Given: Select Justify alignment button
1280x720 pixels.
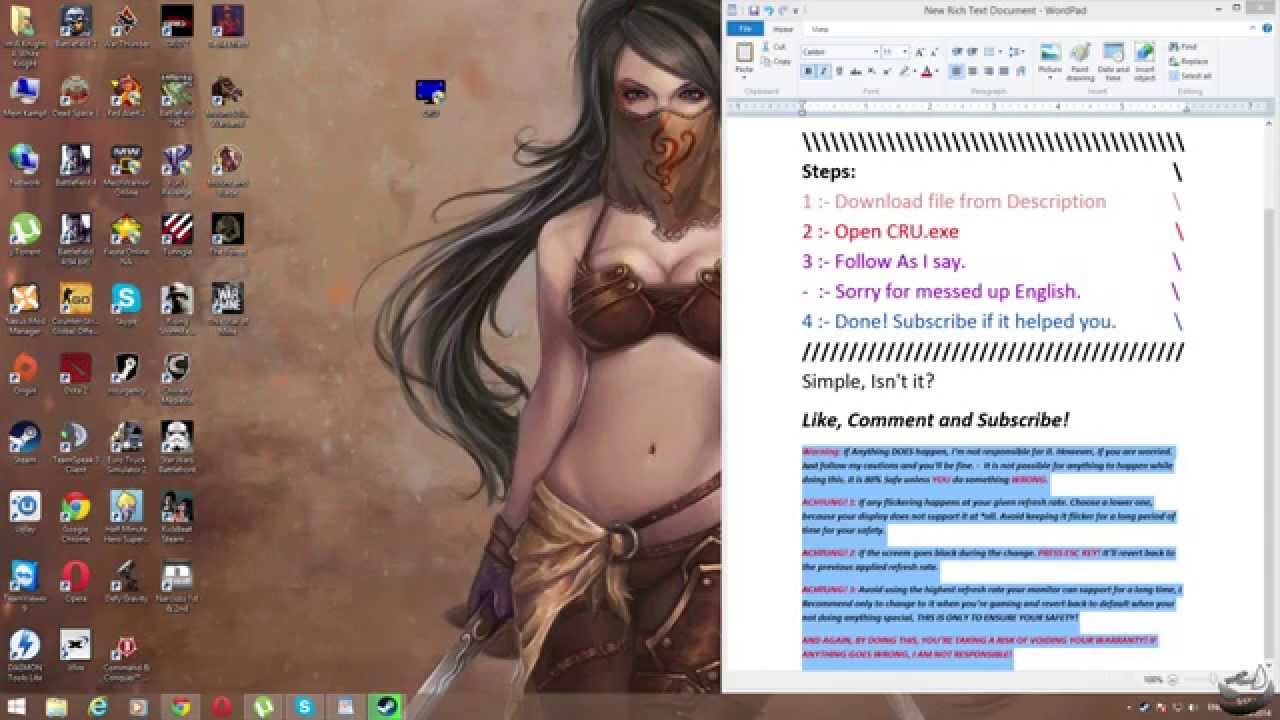Looking at the screenshot, I should [x=1003, y=71].
